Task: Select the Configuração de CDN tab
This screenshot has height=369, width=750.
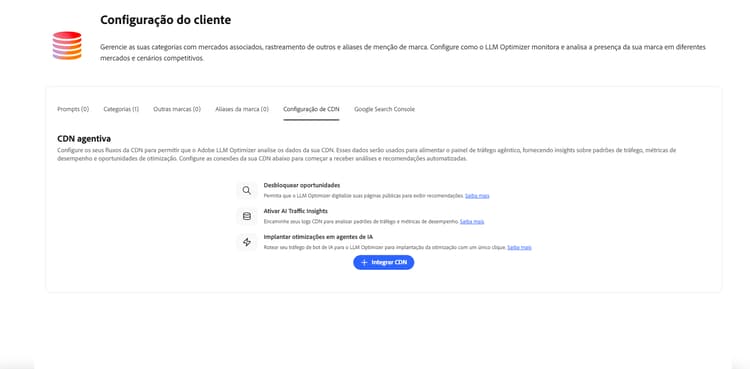Action: (x=311, y=109)
